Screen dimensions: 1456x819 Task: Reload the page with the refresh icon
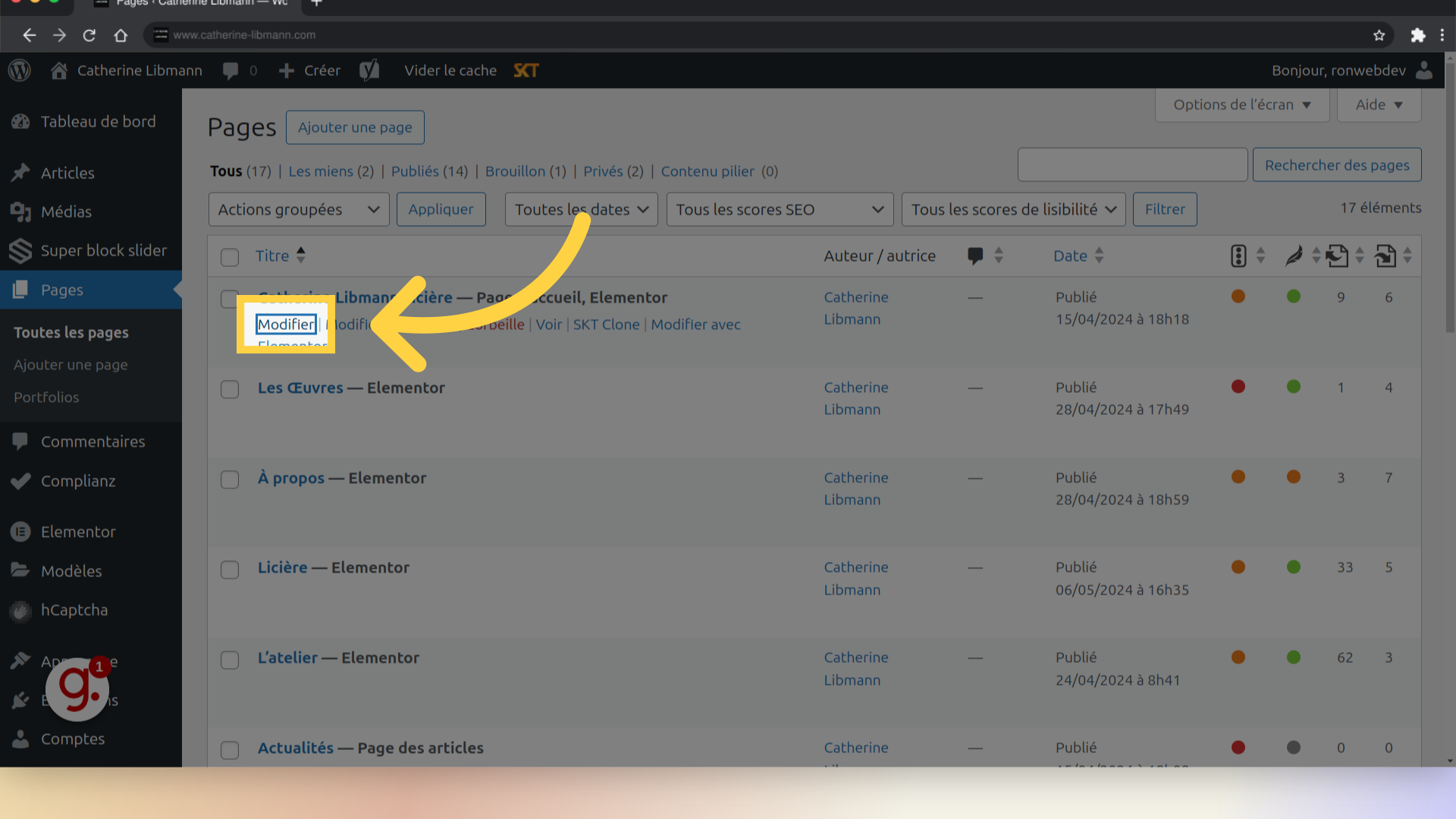pyautogui.click(x=89, y=35)
